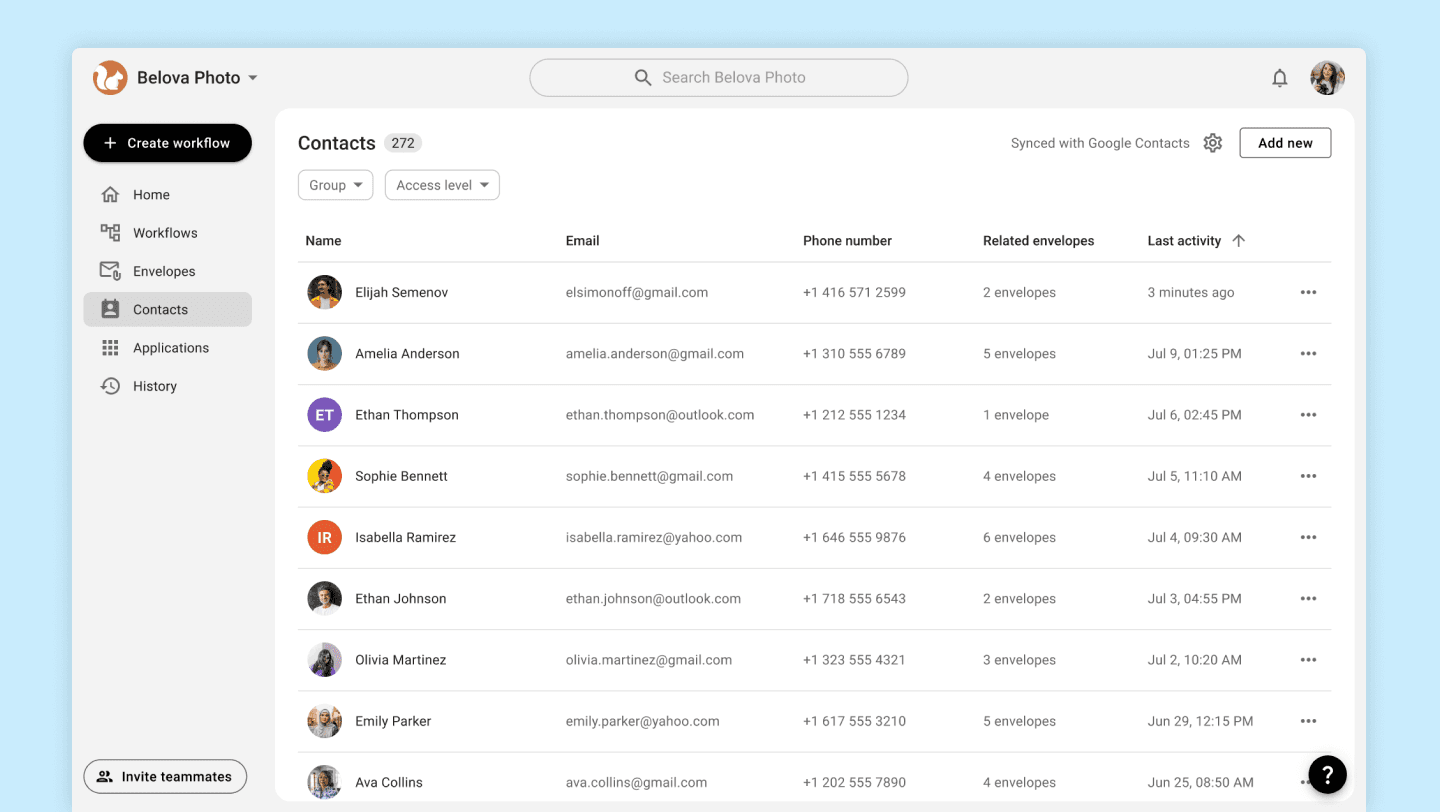Go to Home in the sidebar
The height and width of the screenshot is (812, 1440).
[167, 195]
